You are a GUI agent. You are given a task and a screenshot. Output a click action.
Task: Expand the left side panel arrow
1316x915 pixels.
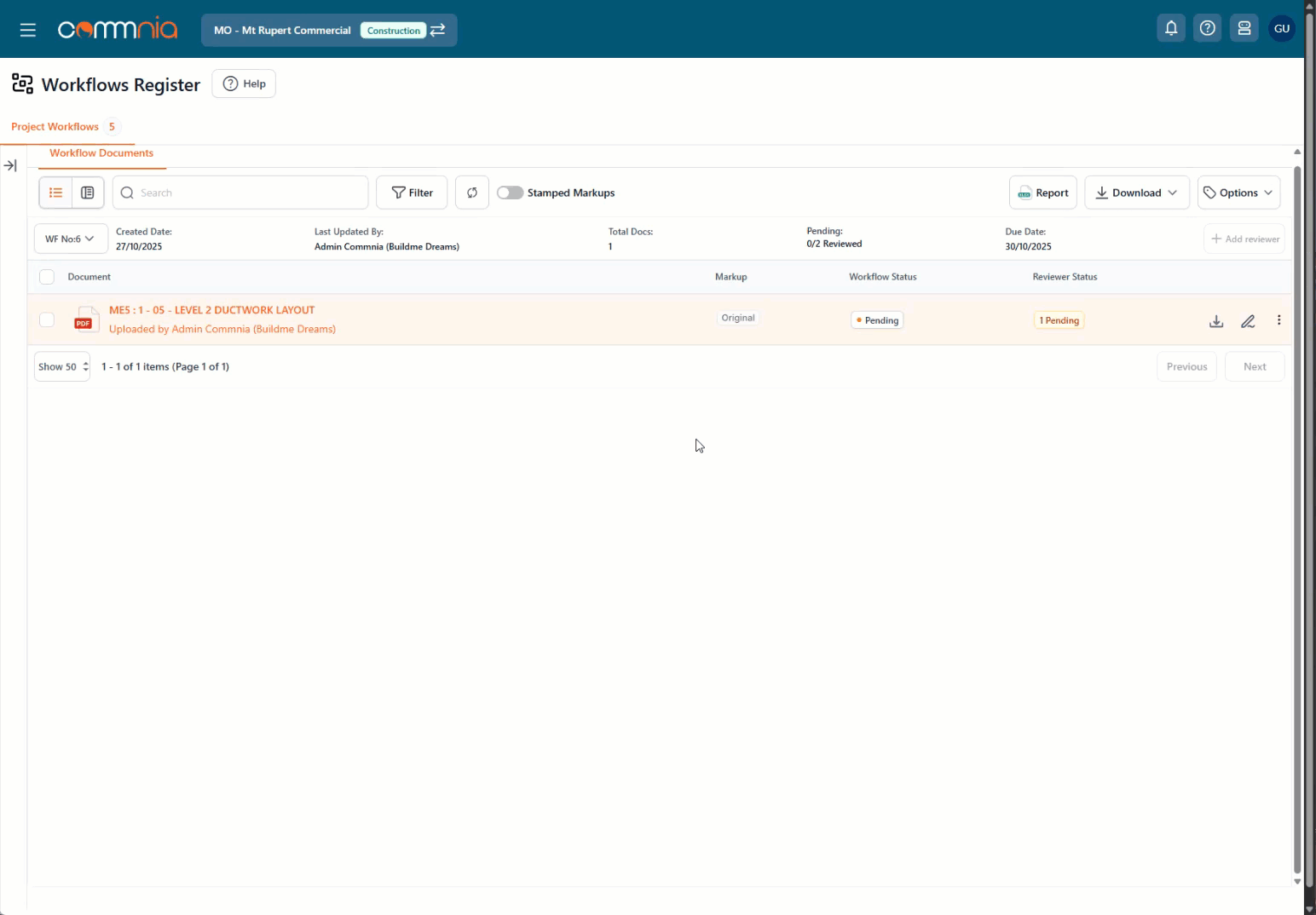click(x=10, y=165)
